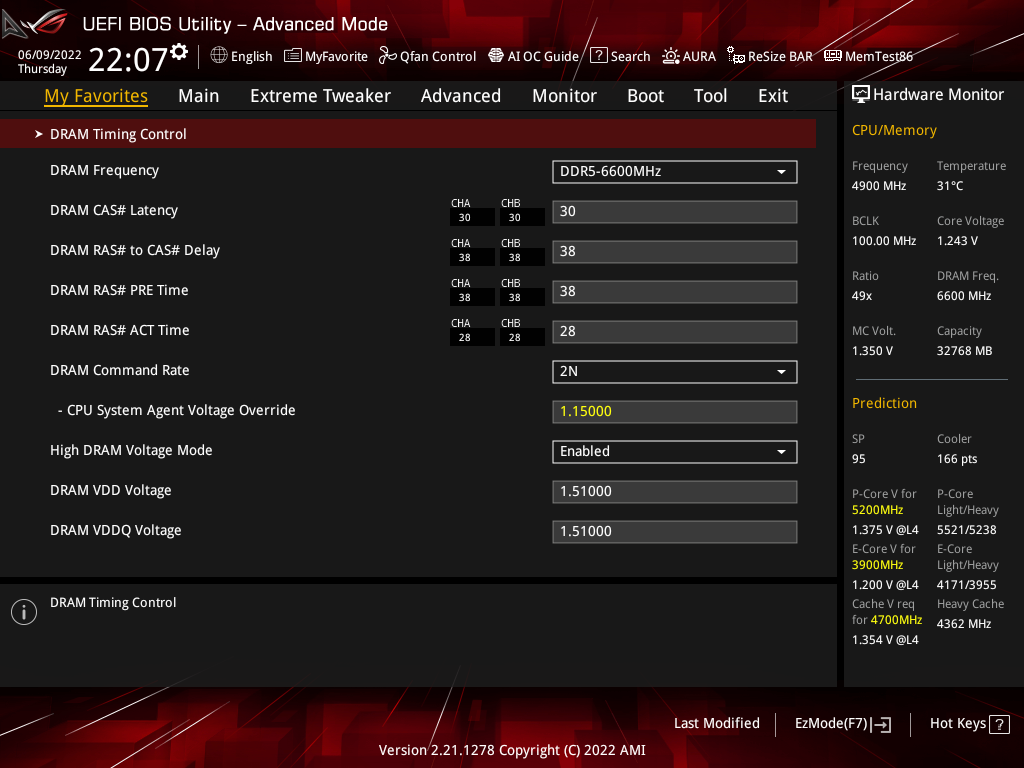Open Tool tab
1024x768 pixels.
[710, 96]
